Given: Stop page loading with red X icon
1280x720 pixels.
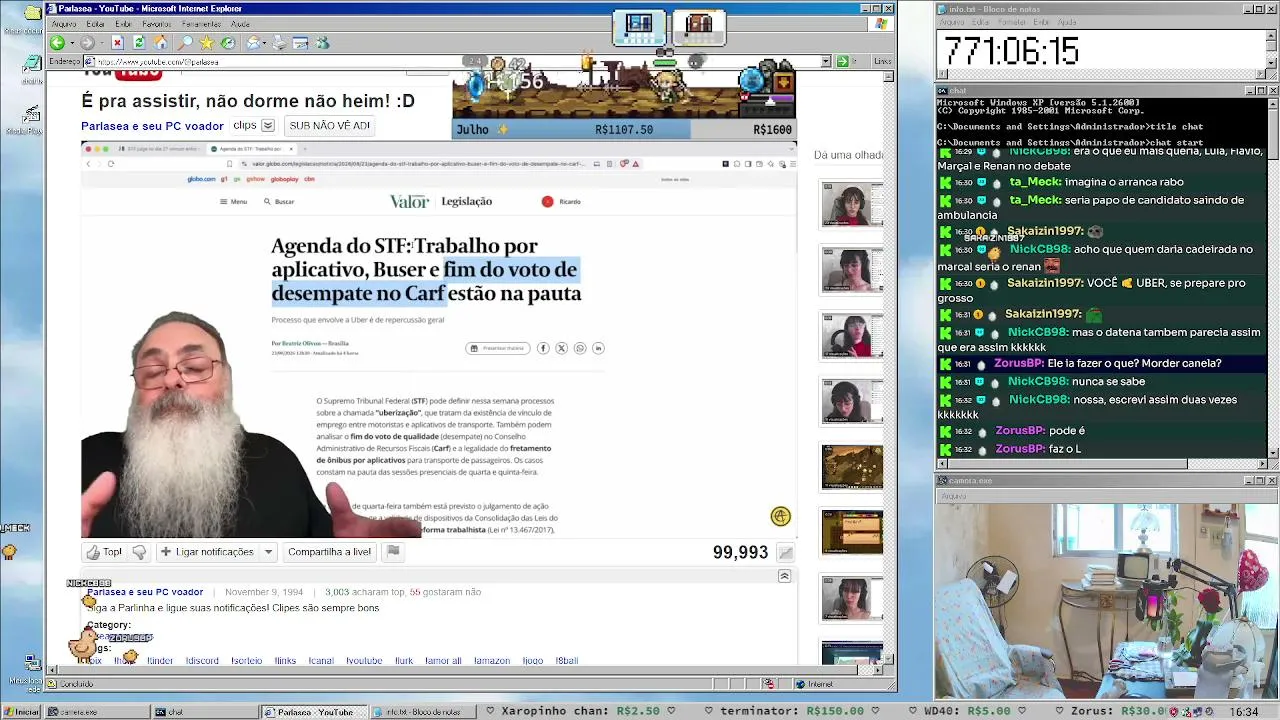Looking at the screenshot, I should [117, 43].
